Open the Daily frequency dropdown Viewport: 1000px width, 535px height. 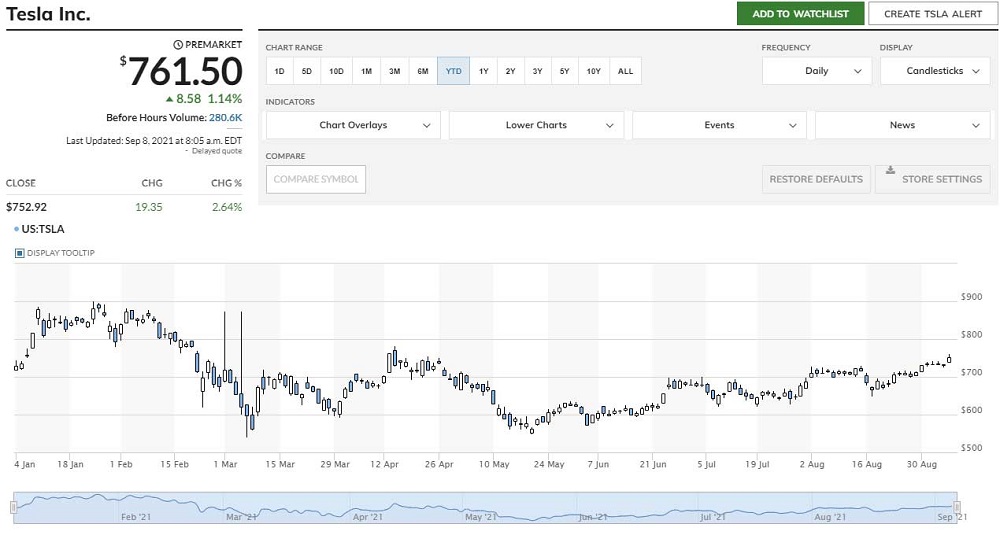pyautogui.click(x=816, y=71)
